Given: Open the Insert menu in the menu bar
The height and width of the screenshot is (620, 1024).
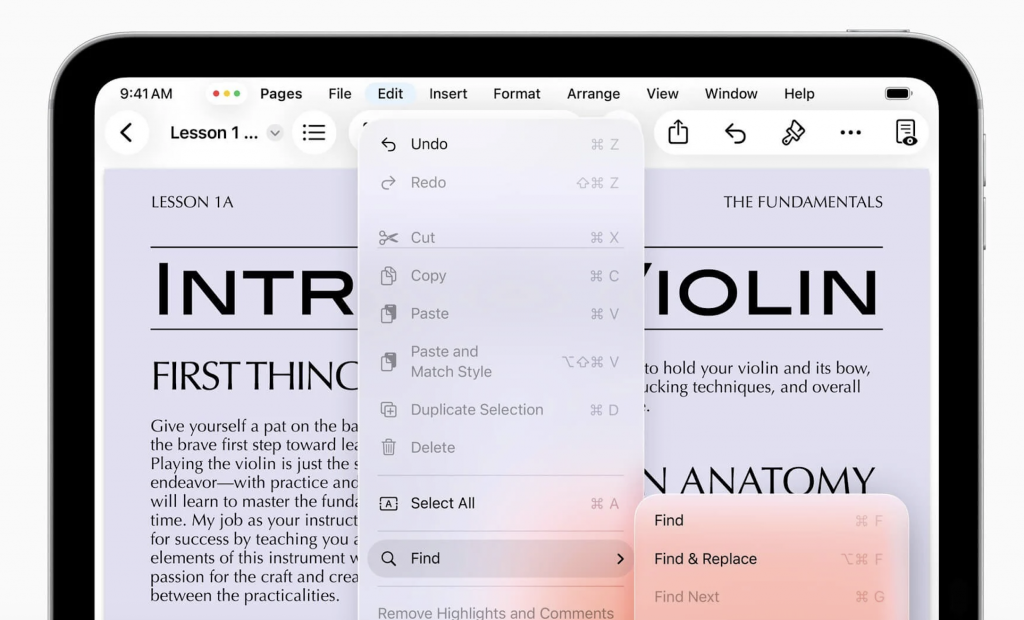Looking at the screenshot, I should click(x=448, y=94).
